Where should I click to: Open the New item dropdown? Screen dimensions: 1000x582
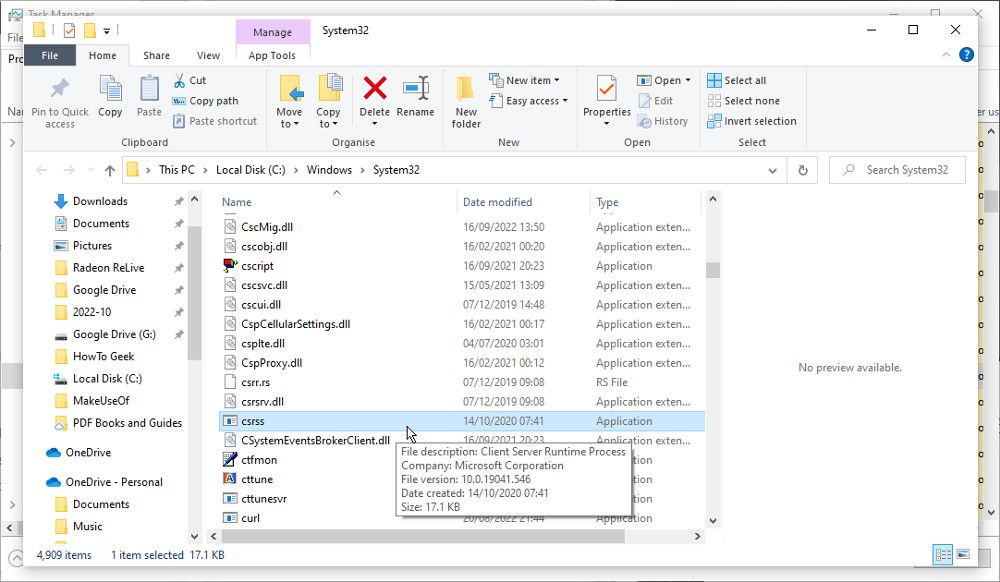click(524, 80)
